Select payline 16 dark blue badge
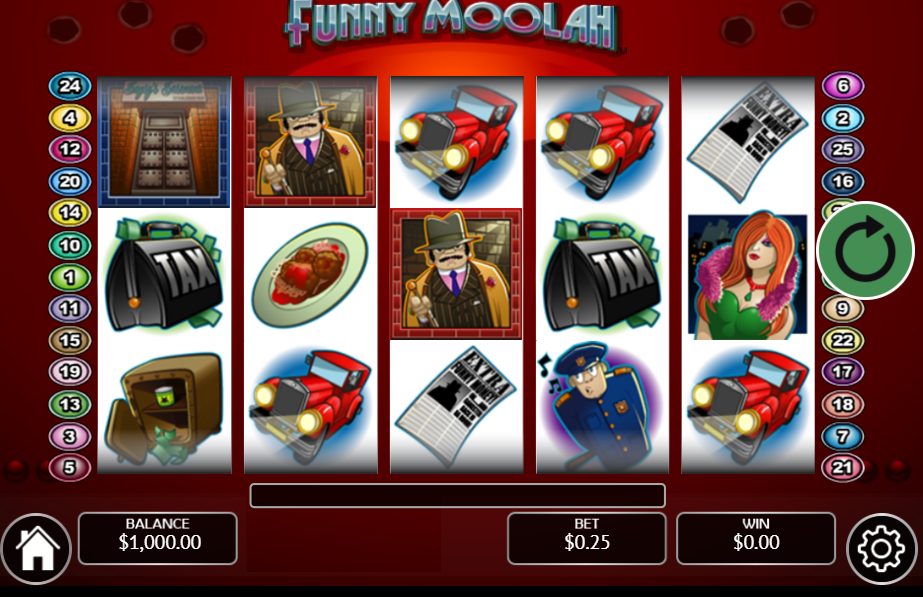The width and height of the screenshot is (923, 597). click(x=843, y=181)
